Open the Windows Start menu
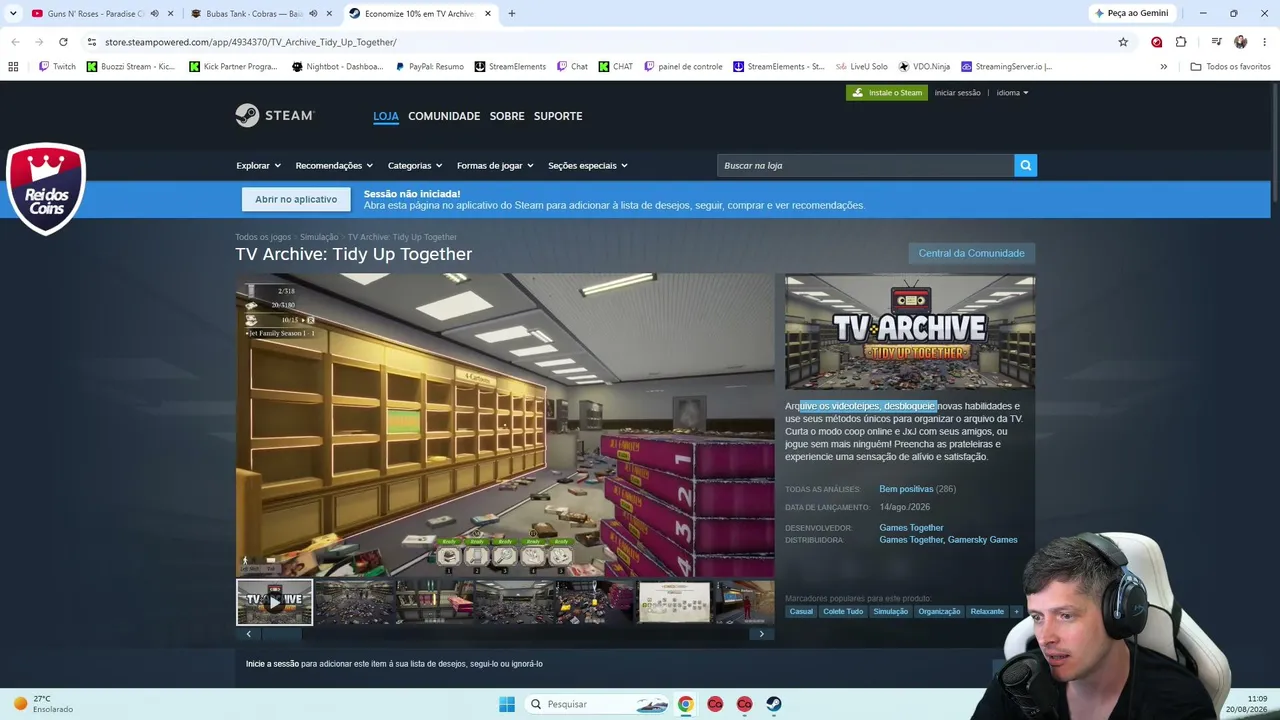The image size is (1280, 720). (507, 704)
